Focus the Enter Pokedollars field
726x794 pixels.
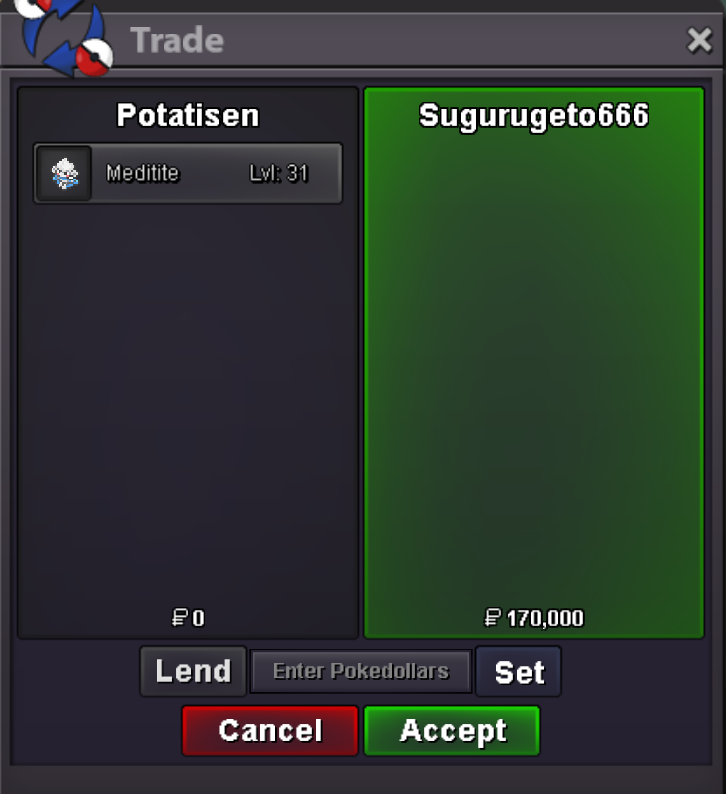361,671
